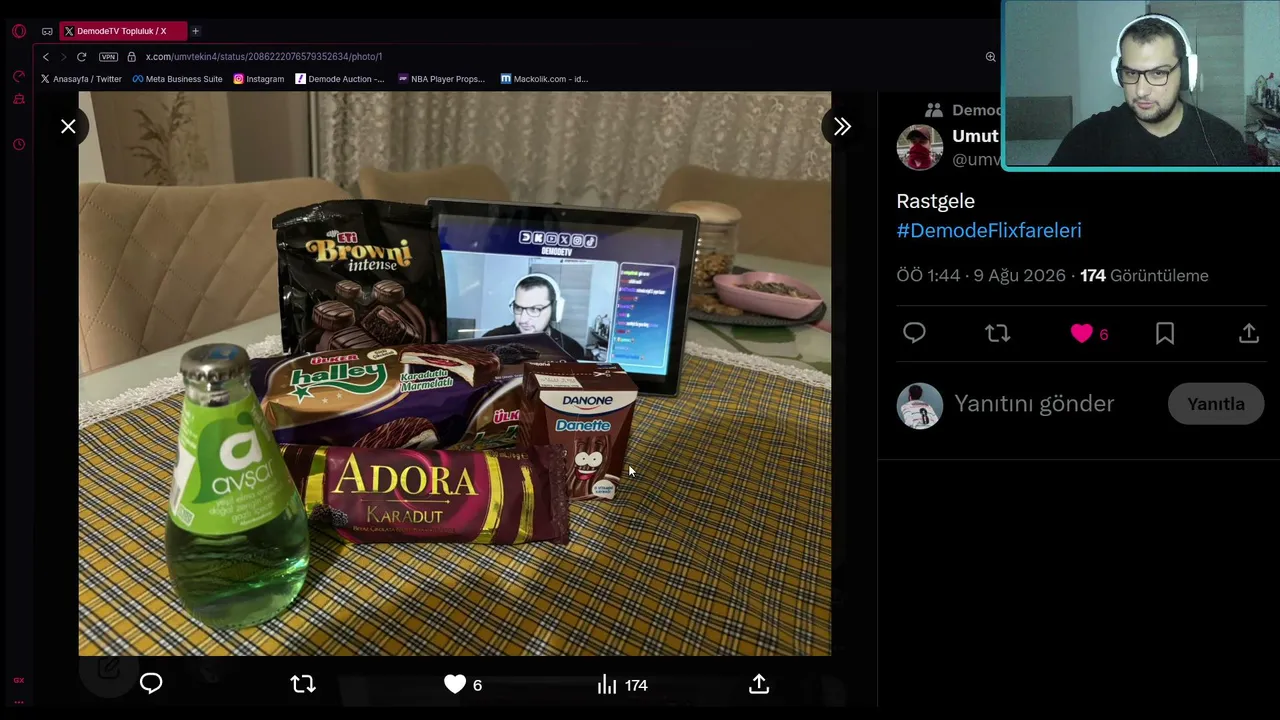Share the post with the icon below the photo
1280x720 pixels.
click(x=759, y=684)
